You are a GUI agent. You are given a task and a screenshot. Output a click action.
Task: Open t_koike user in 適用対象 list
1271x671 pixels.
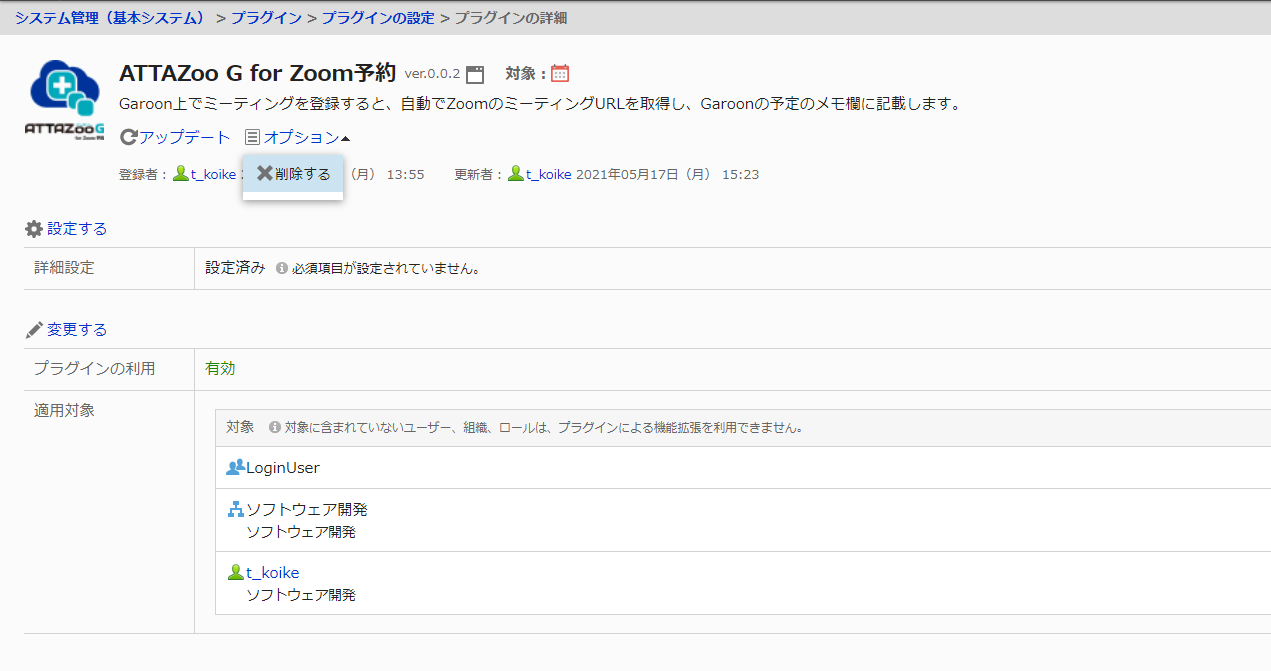click(272, 573)
